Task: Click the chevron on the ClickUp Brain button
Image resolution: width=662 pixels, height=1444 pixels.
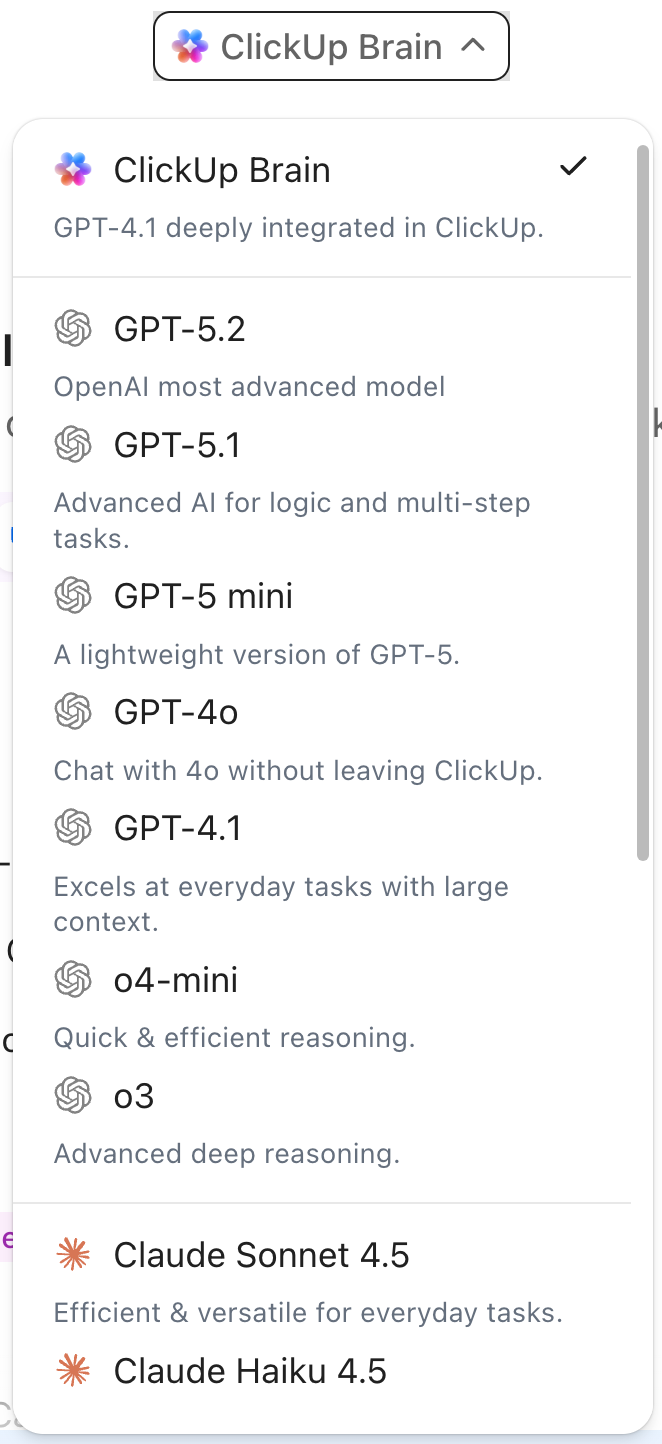Action: click(472, 45)
